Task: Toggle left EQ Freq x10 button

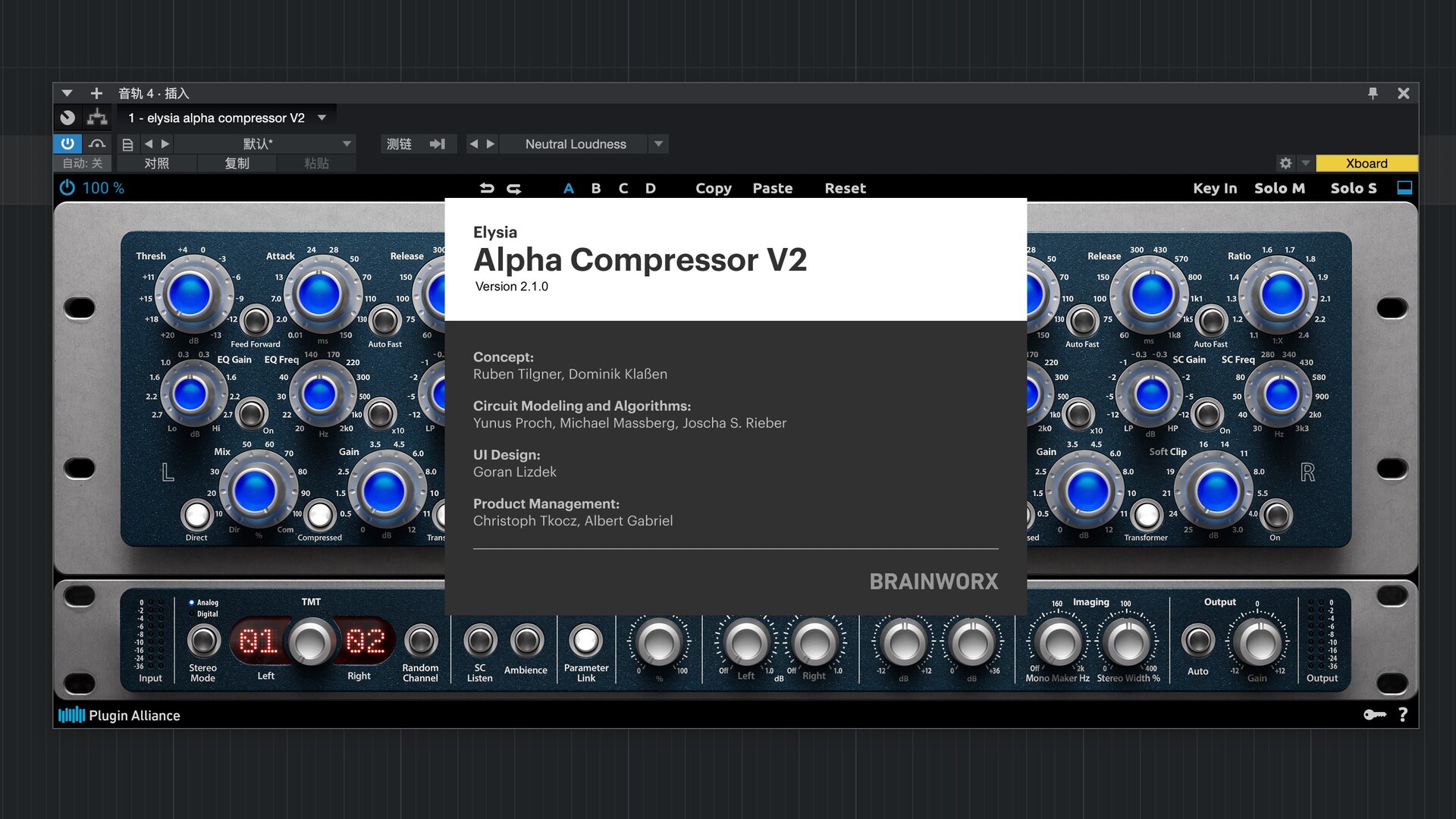Action: [x=380, y=413]
